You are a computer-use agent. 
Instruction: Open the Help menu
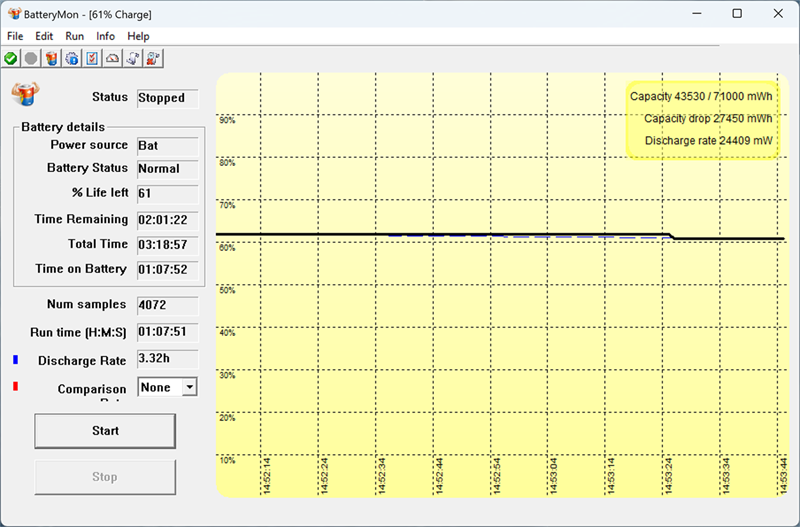(138, 36)
